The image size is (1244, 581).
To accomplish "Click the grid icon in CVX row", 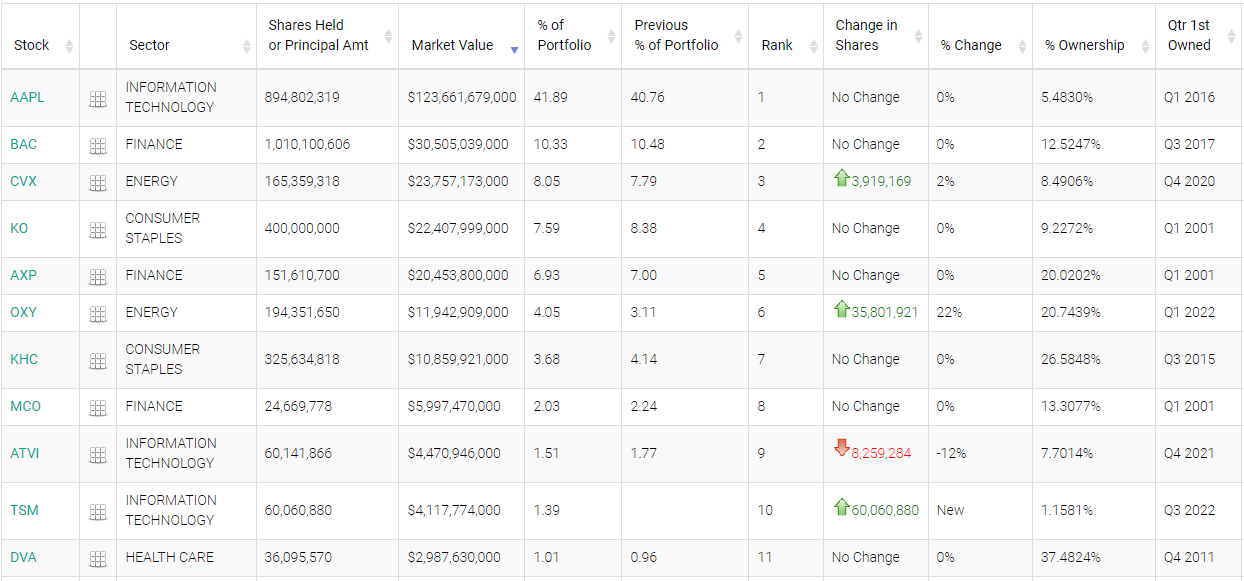I will coord(98,183).
